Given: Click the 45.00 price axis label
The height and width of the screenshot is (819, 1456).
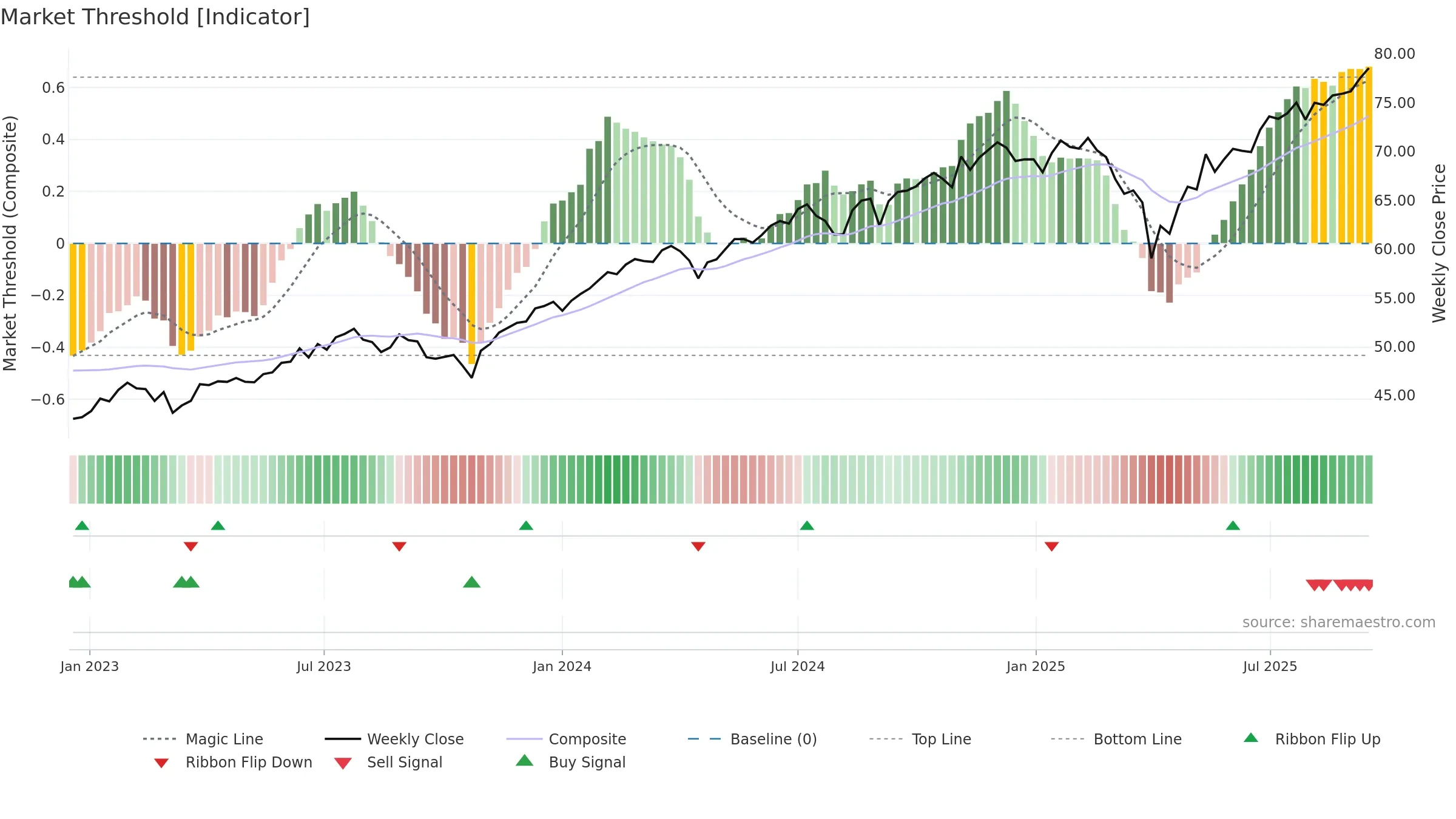Looking at the screenshot, I should (1394, 395).
